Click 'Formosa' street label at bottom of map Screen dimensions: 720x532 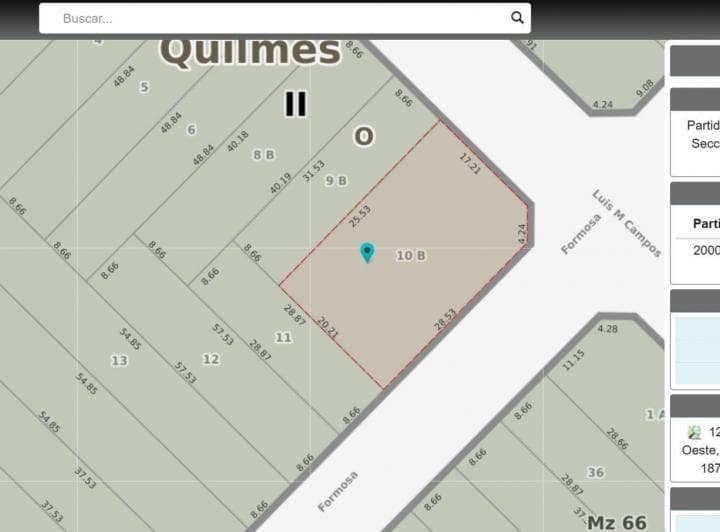pyautogui.click(x=338, y=491)
